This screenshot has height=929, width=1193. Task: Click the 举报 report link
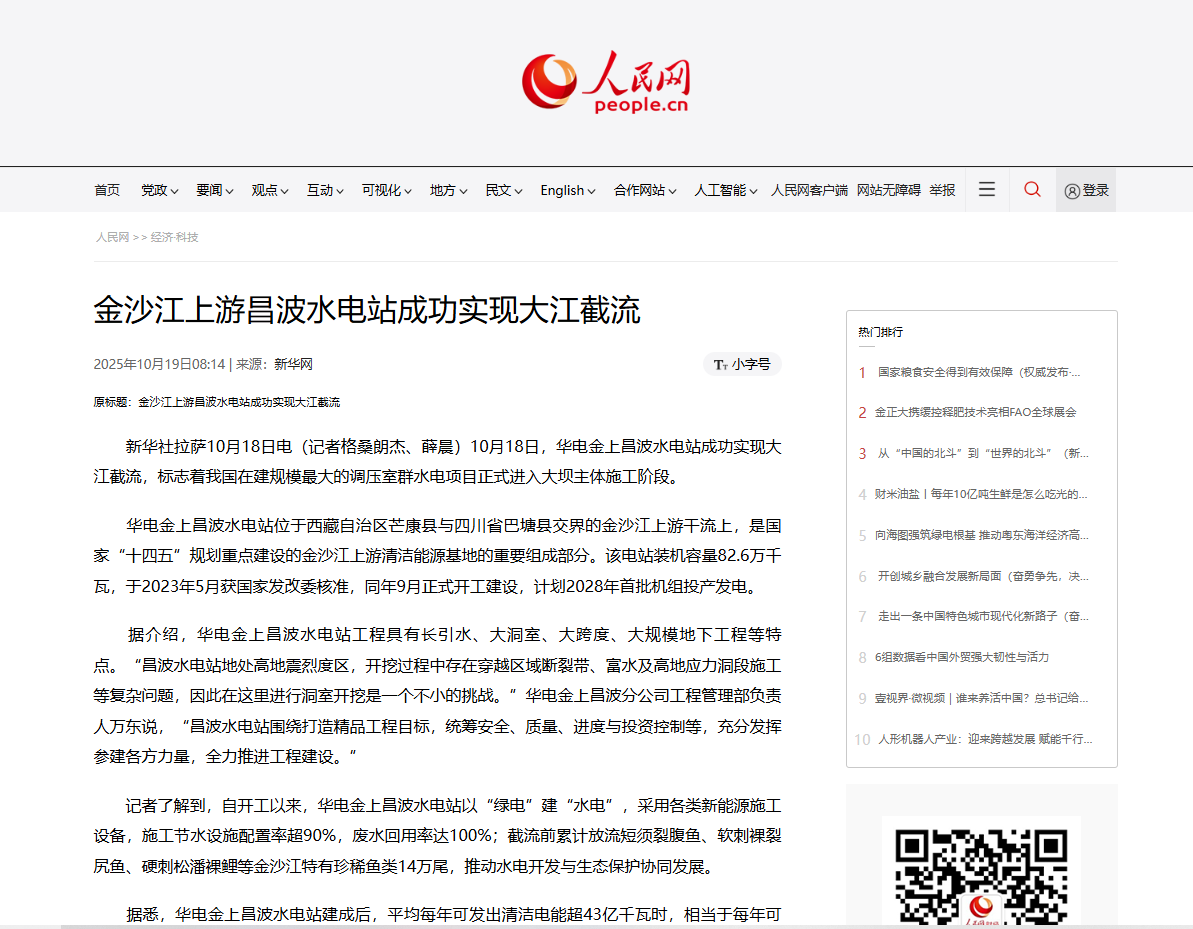point(942,190)
